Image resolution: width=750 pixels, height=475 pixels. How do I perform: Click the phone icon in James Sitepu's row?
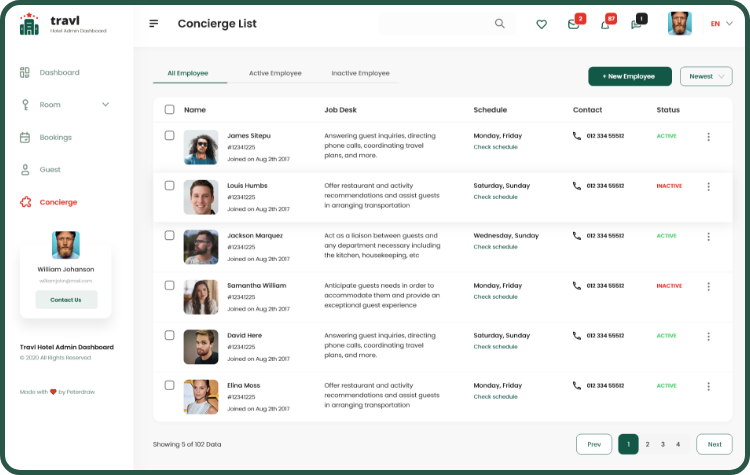(x=576, y=135)
